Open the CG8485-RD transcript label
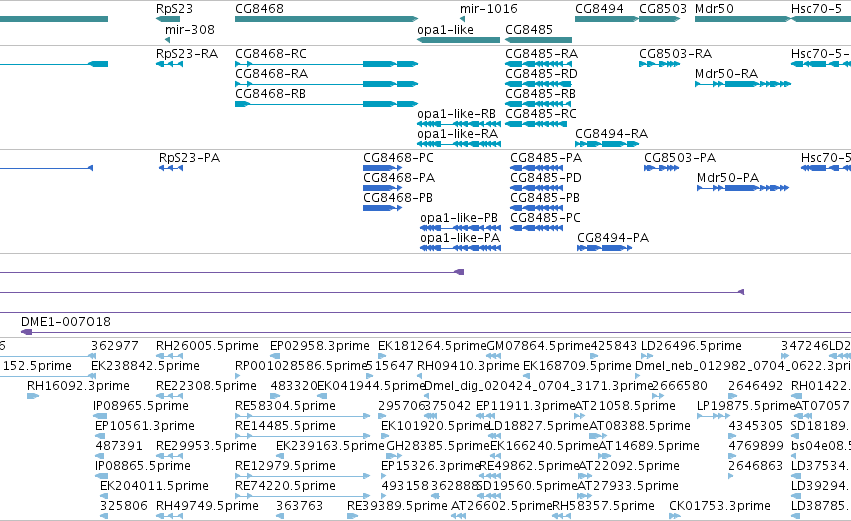Screen dimensions: 851x521 click(541, 74)
